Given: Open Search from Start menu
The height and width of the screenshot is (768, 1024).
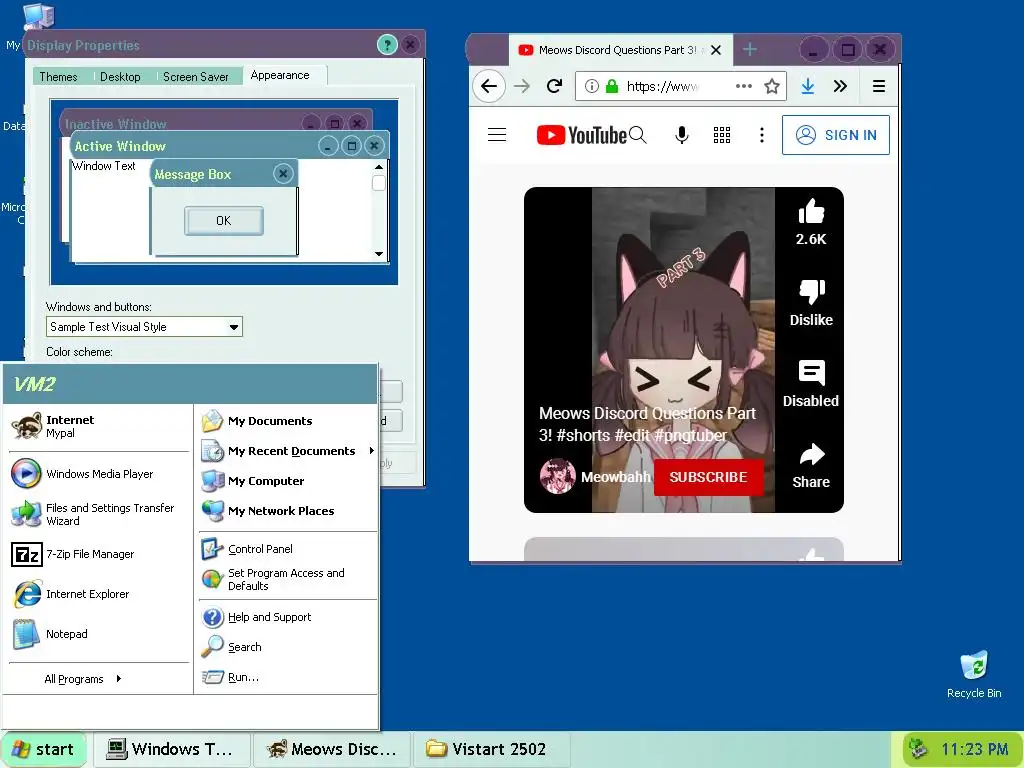Looking at the screenshot, I should pyautogui.click(x=287, y=647).
